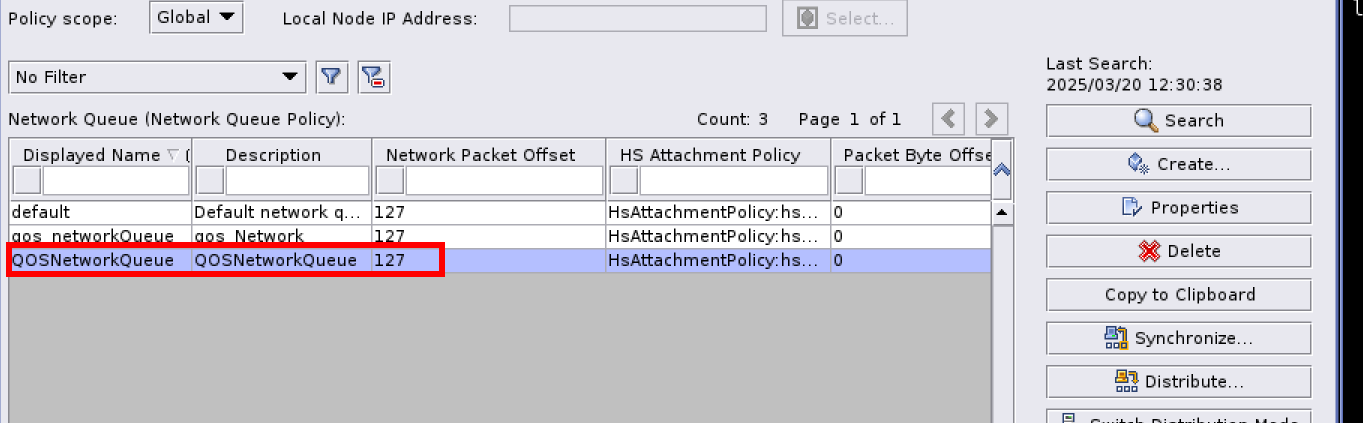Go to the next results page

tap(991, 119)
